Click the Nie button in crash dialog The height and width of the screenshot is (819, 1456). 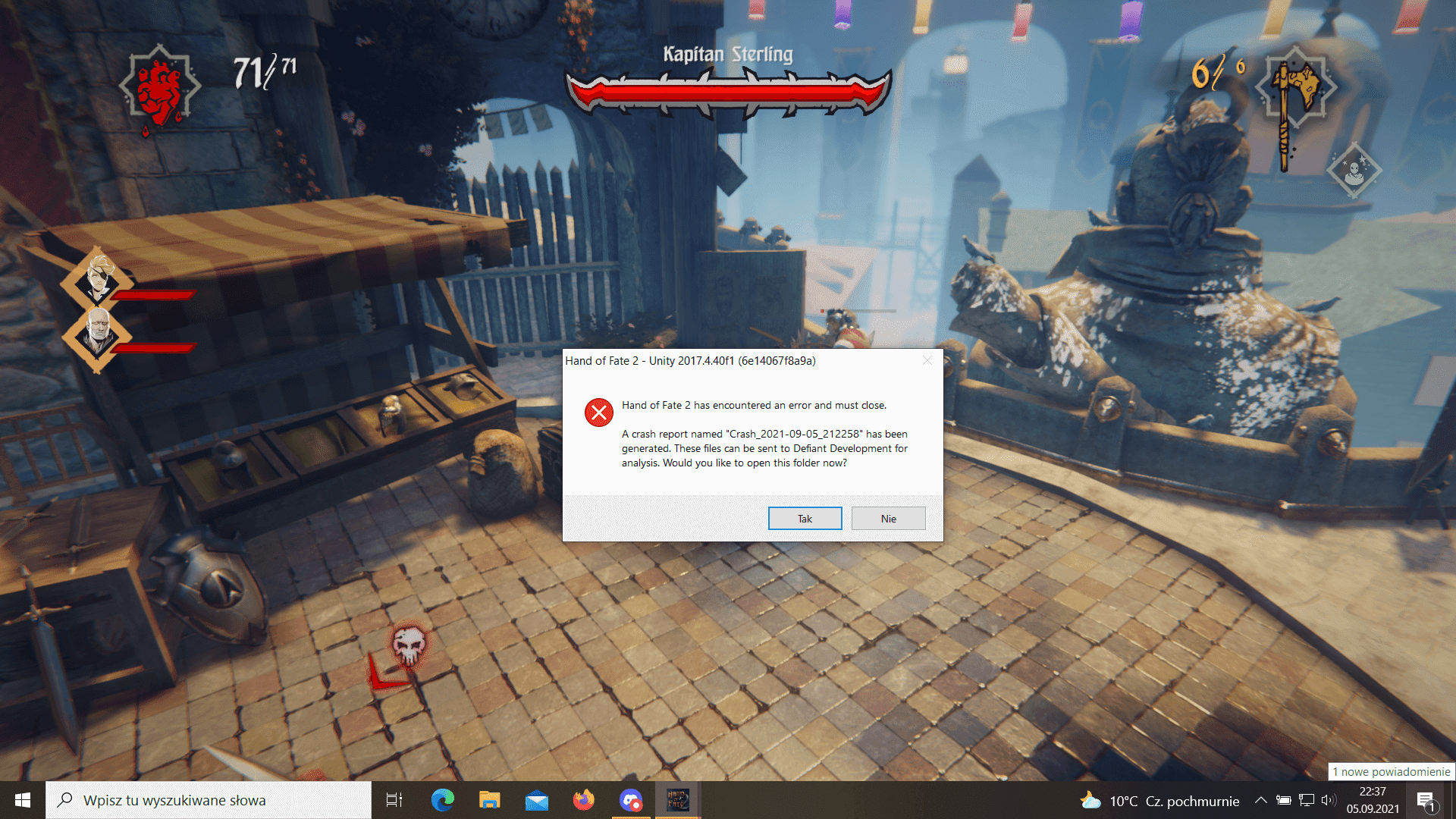point(888,519)
